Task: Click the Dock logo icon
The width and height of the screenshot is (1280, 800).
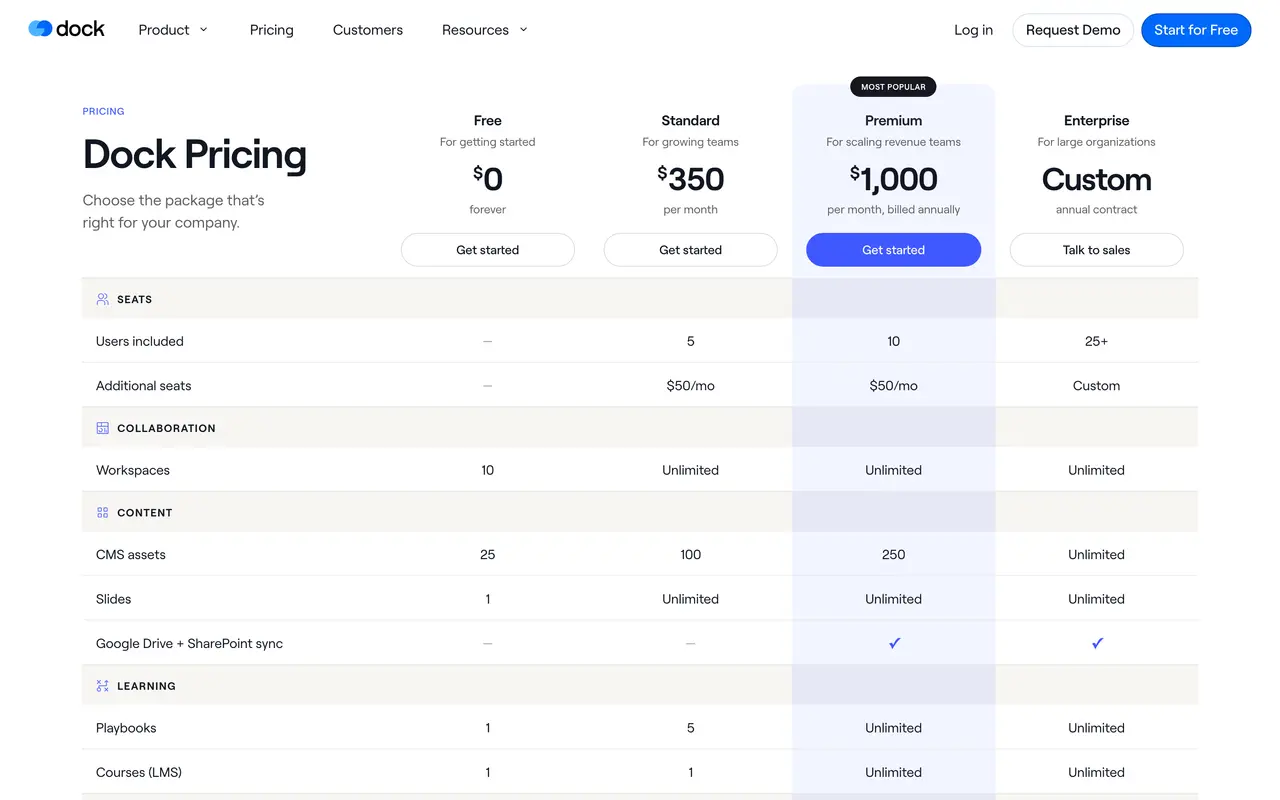Action: coord(40,29)
